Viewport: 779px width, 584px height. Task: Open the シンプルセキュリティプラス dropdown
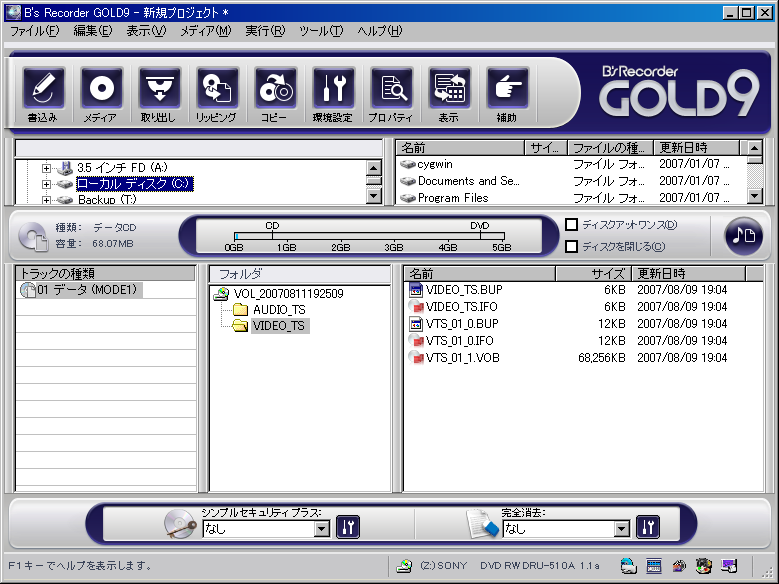[x=321, y=529]
